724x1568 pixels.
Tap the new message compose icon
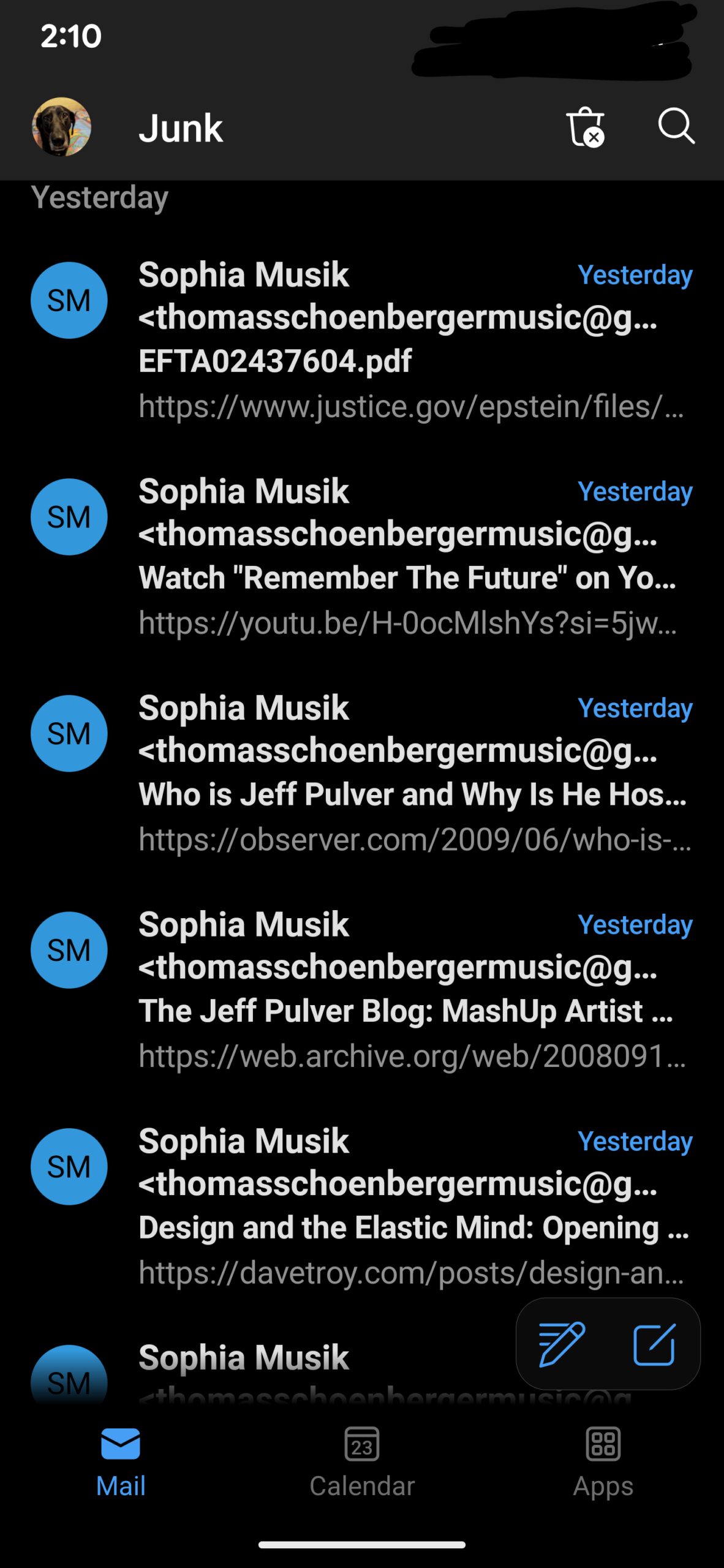[654, 1344]
